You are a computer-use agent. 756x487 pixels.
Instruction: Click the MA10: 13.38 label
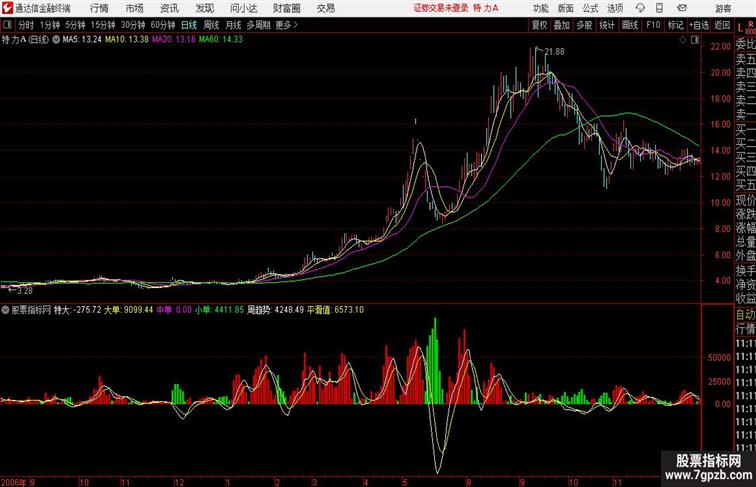pos(127,40)
